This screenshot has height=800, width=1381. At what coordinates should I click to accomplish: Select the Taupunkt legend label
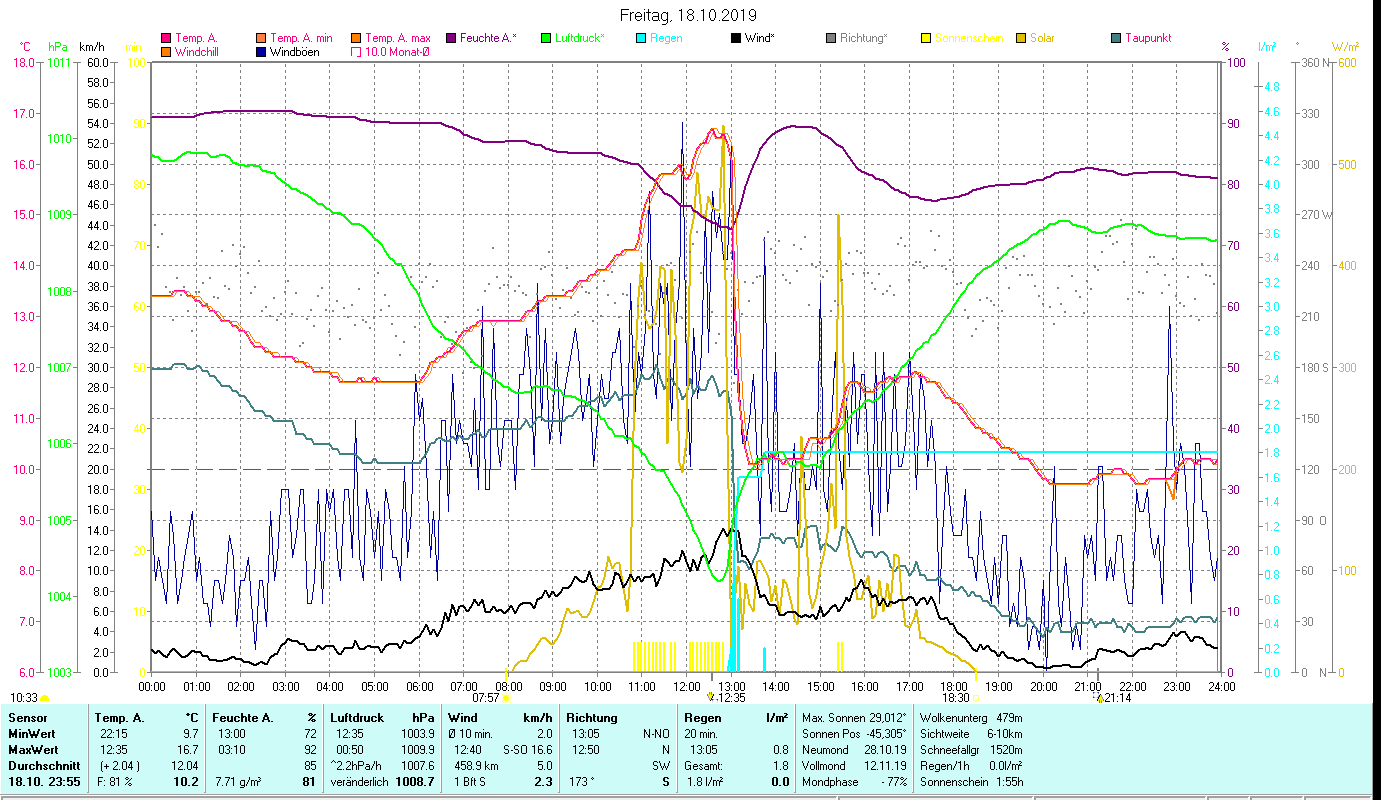(x=1148, y=39)
